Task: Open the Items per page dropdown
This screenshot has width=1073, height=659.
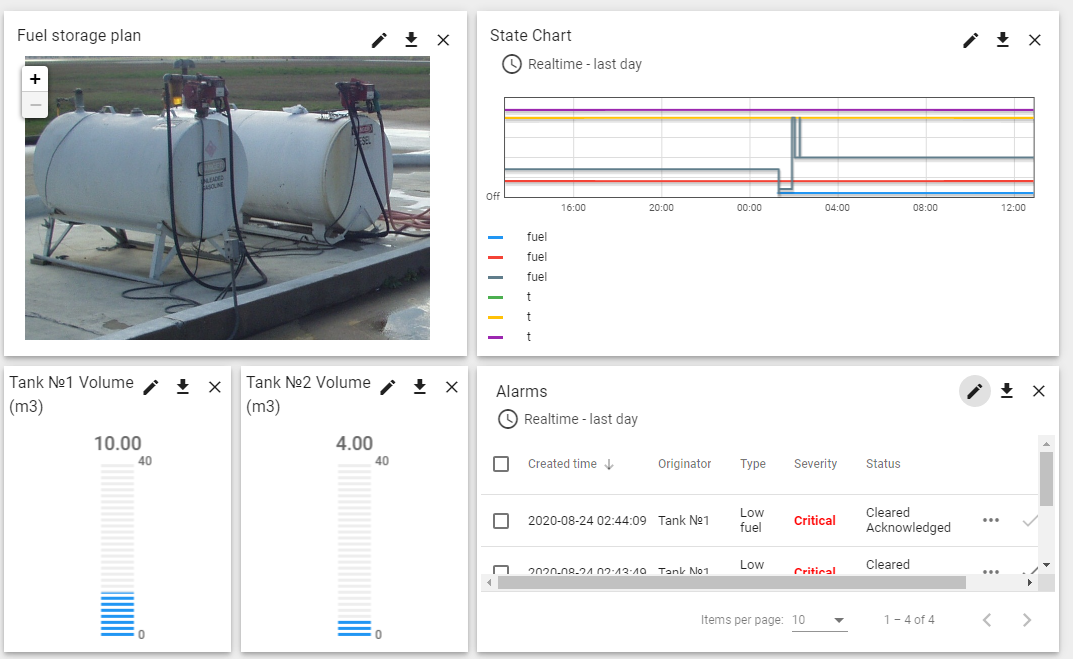Action: pyautogui.click(x=819, y=620)
